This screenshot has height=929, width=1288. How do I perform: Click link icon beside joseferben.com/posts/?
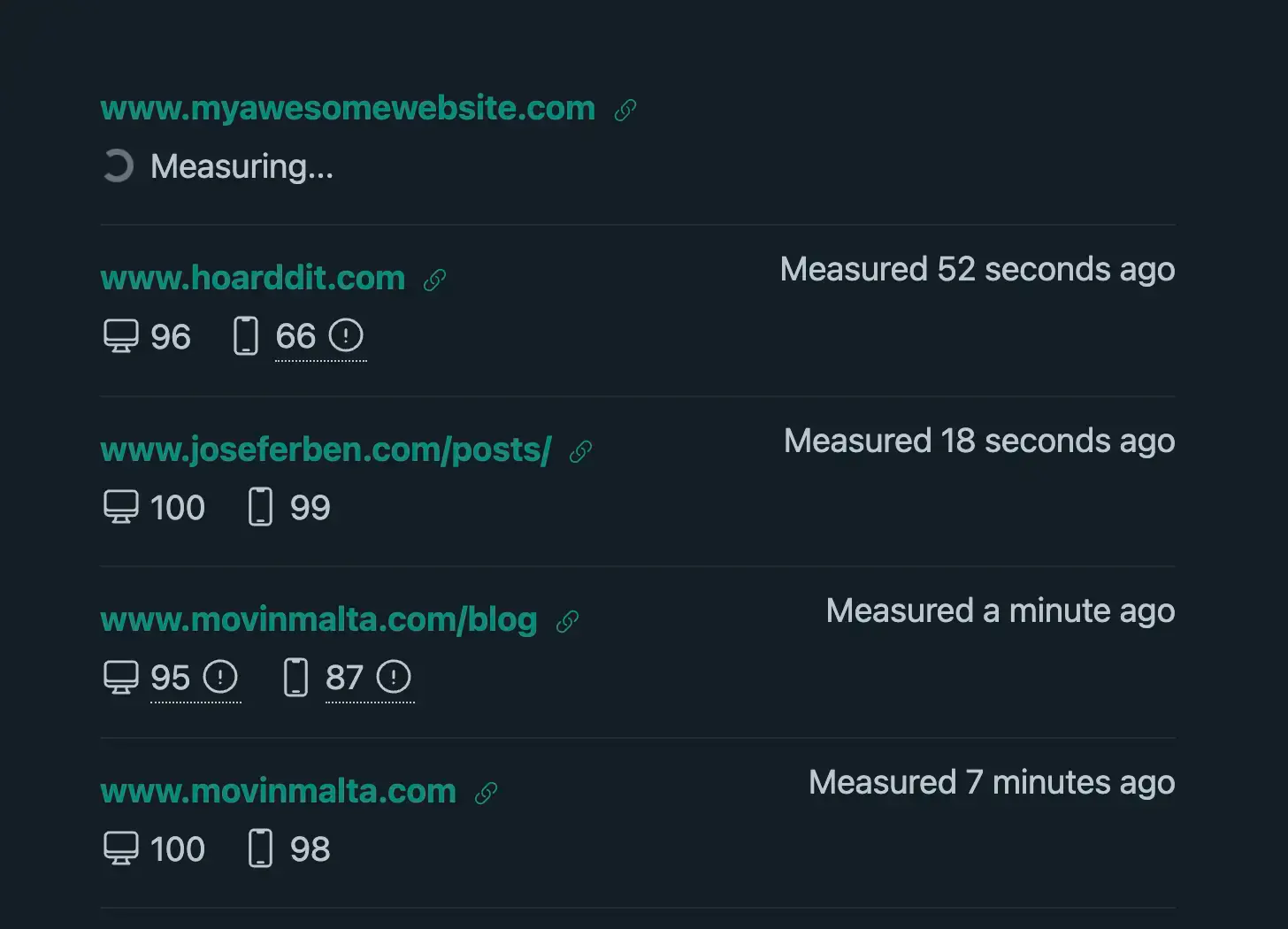coord(580,451)
